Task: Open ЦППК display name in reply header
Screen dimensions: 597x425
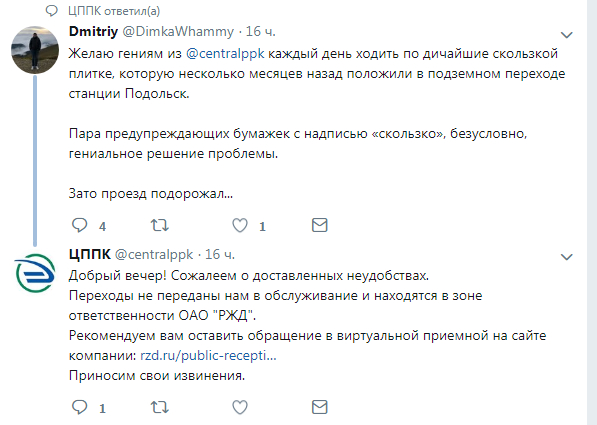Action: [x=90, y=254]
